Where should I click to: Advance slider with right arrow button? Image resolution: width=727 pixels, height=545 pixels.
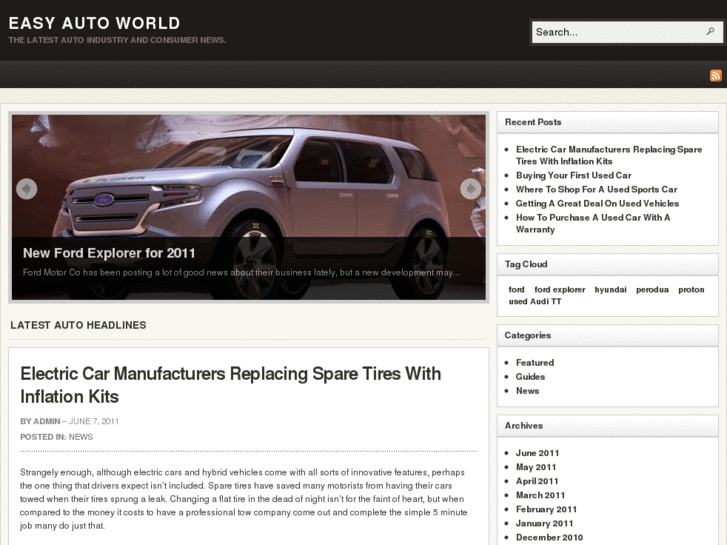(471, 189)
